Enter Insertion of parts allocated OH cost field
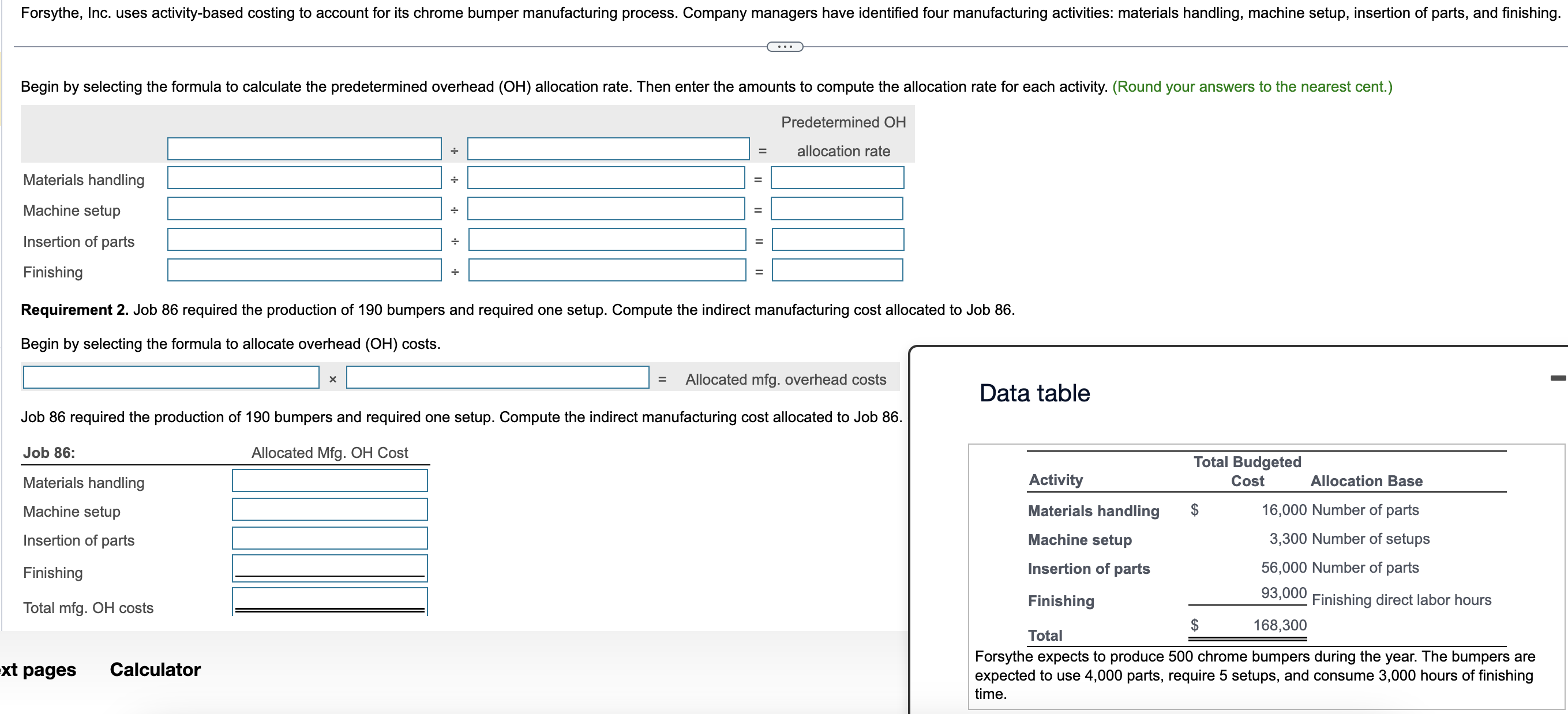 (329, 538)
